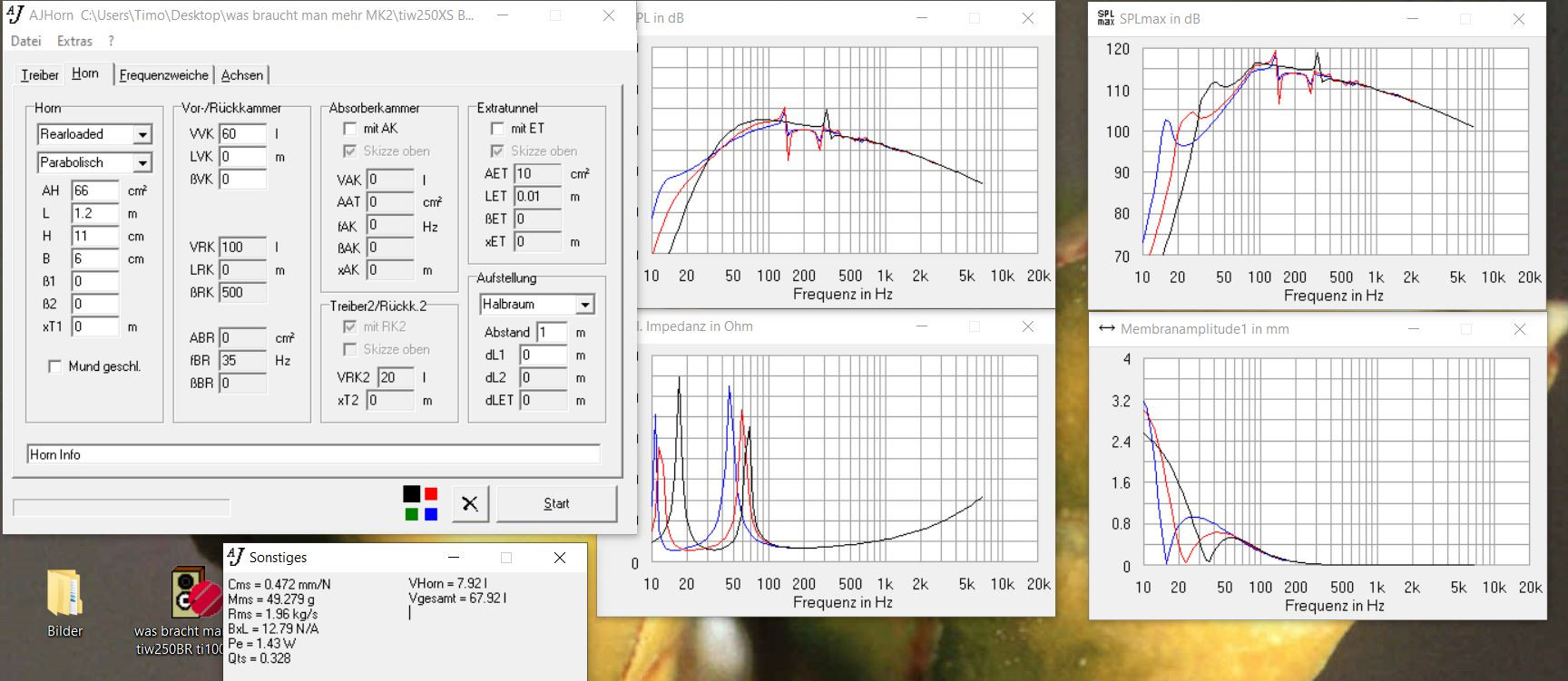The width and height of the screenshot is (1568, 681).
Task: Click the SPLmax window title icon
Action: click(1105, 18)
